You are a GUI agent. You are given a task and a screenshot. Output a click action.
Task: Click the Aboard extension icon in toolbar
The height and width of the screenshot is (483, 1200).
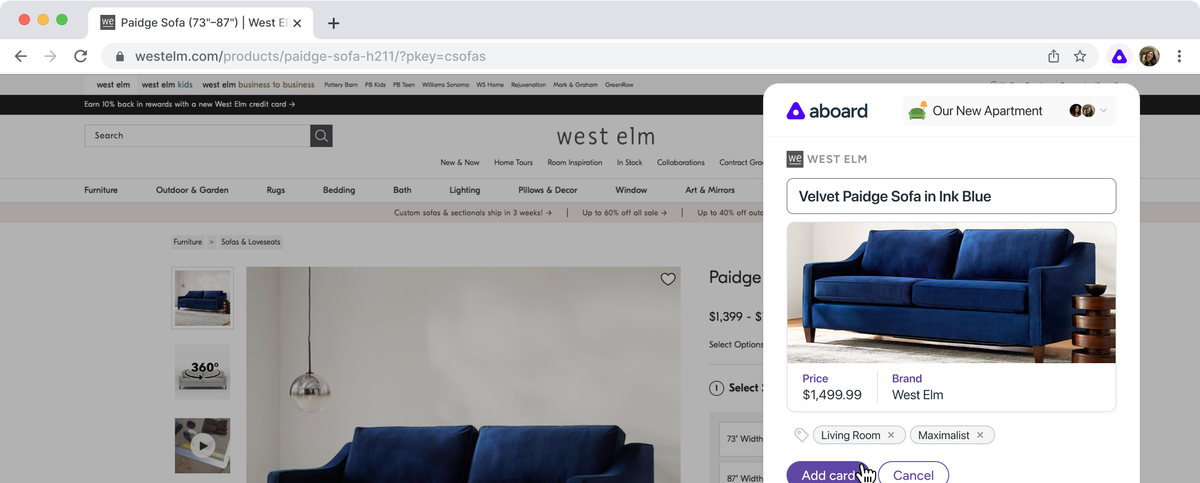[1119, 57]
